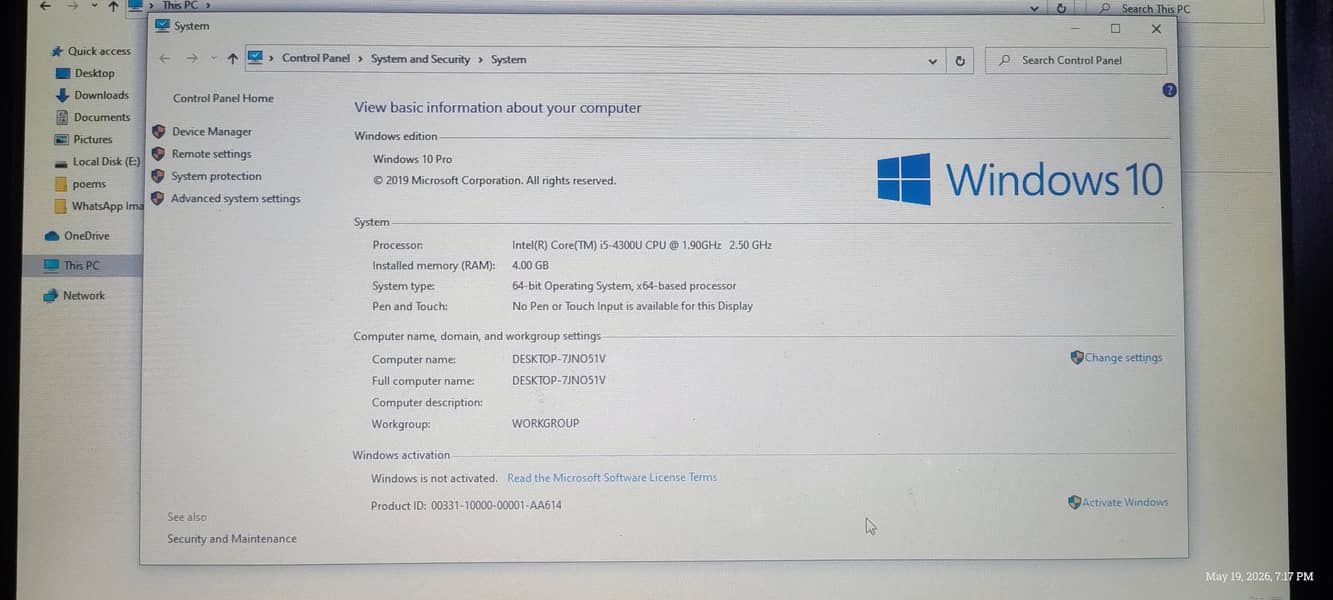This screenshot has width=1333, height=600.
Task: Click shield icon beside Advanced system settings
Action: 157,199
